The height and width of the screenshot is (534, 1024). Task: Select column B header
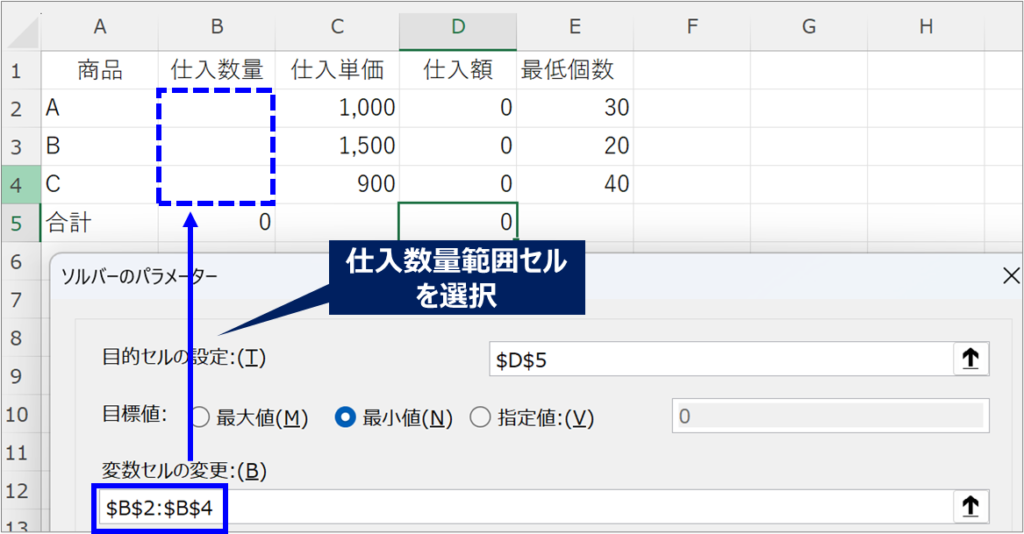(x=216, y=27)
